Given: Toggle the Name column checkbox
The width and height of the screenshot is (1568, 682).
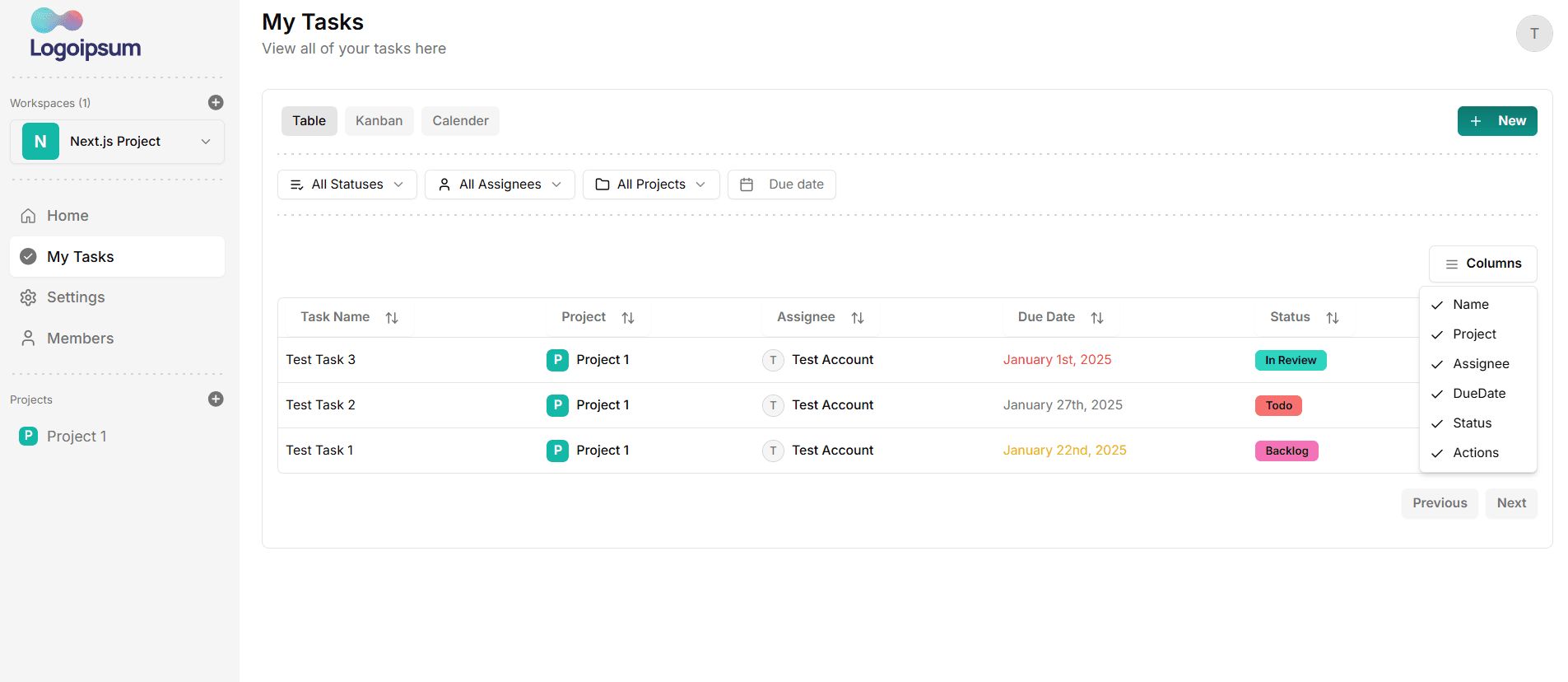Looking at the screenshot, I should tap(1478, 305).
